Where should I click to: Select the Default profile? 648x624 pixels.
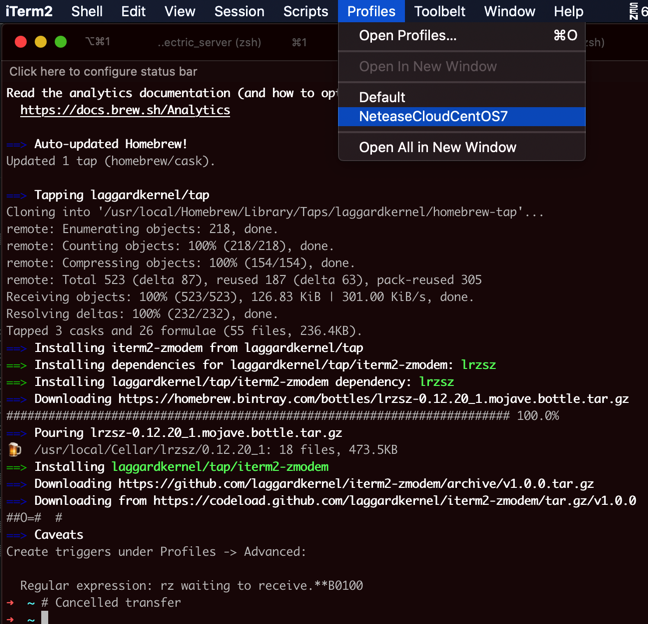[x=462, y=97]
